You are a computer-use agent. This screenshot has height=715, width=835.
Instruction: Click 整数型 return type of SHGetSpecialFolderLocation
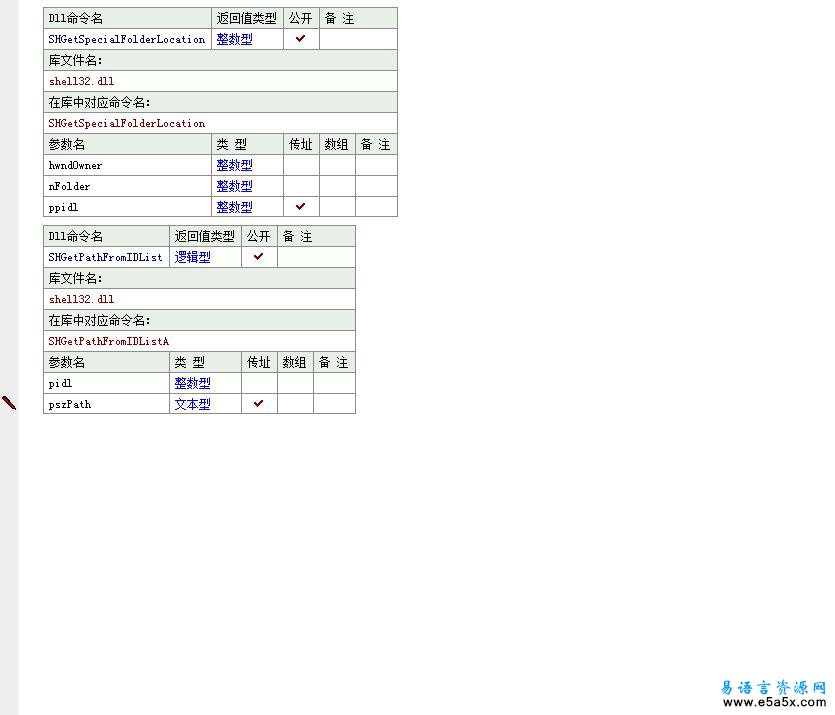point(234,39)
